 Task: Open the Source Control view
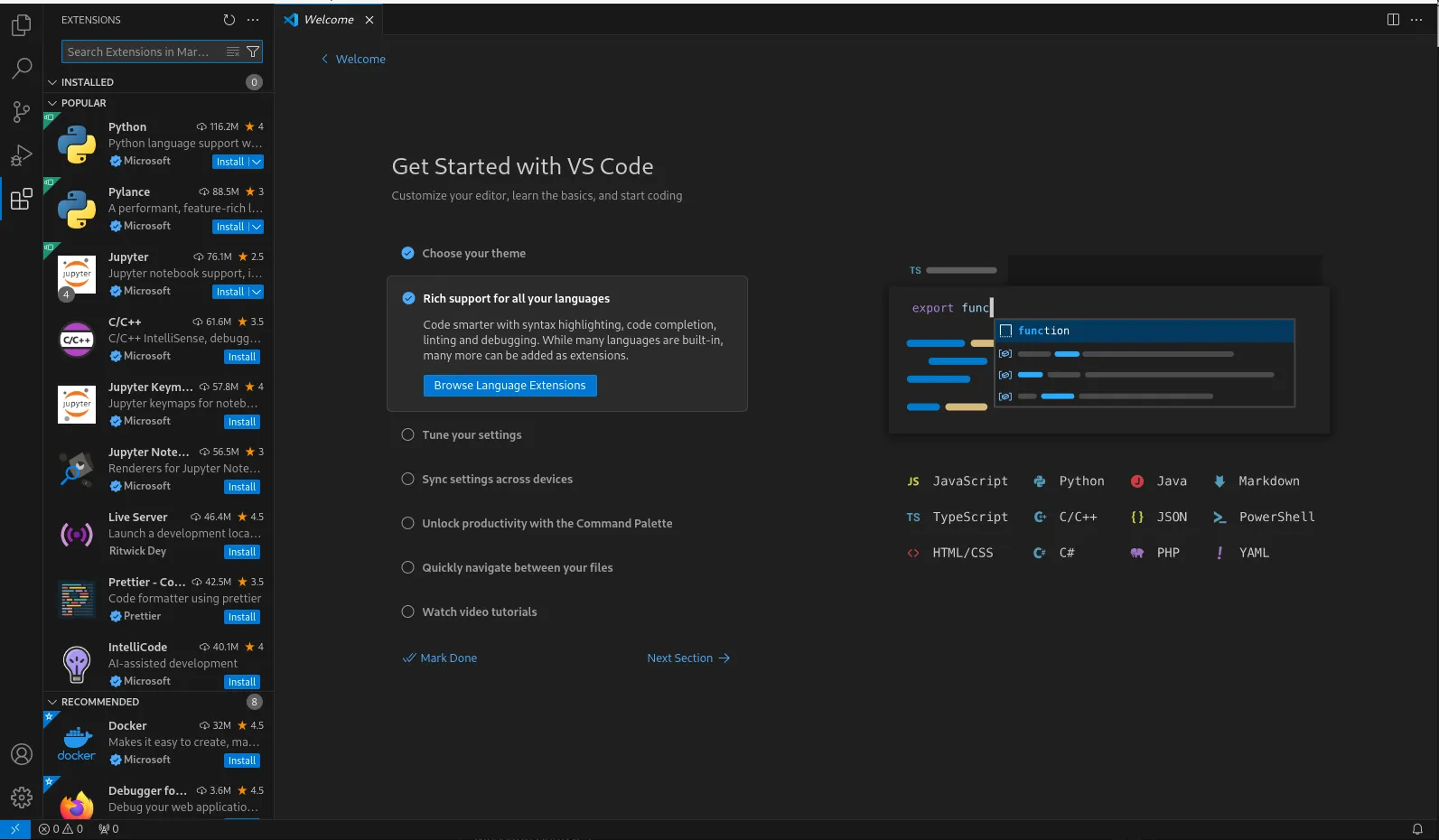[22, 112]
